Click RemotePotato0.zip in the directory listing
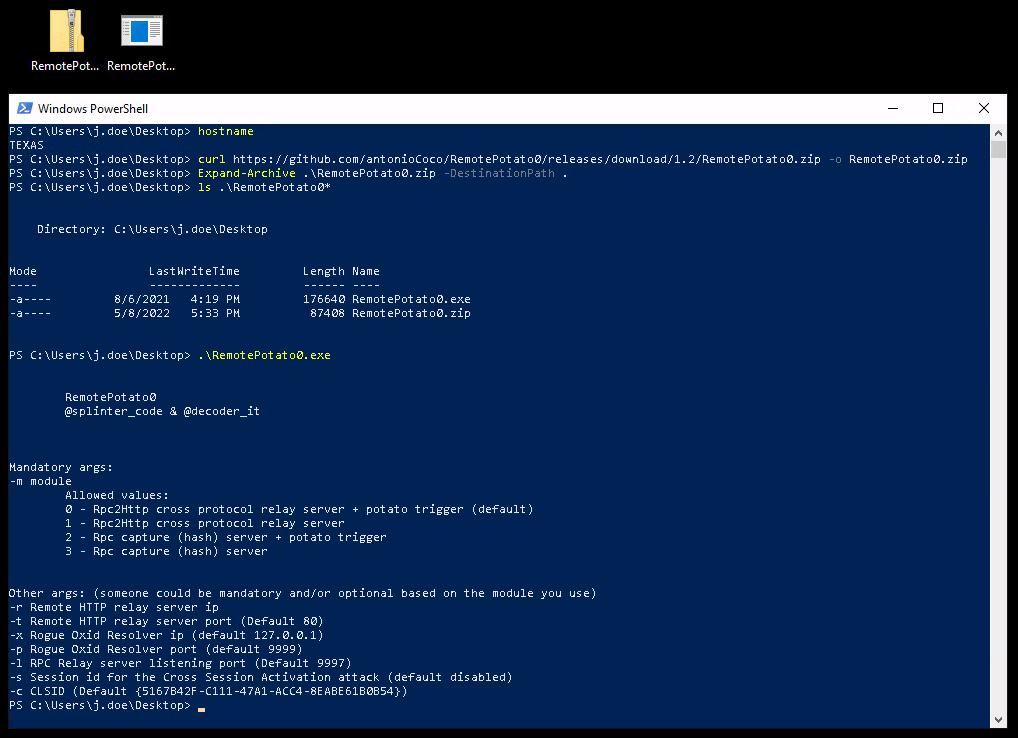This screenshot has height=738, width=1018. click(411, 313)
